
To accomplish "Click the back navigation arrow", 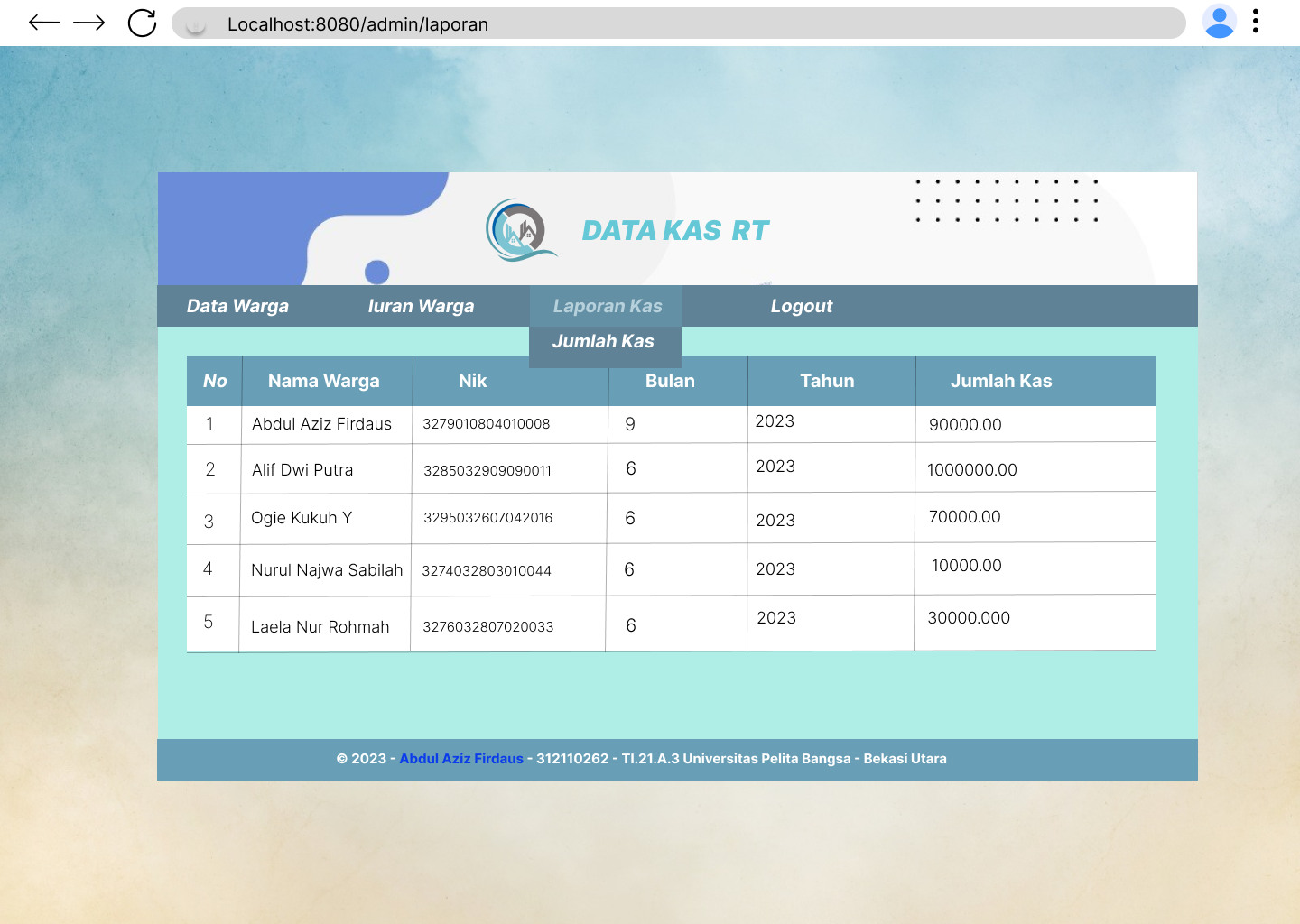I will (42, 23).
